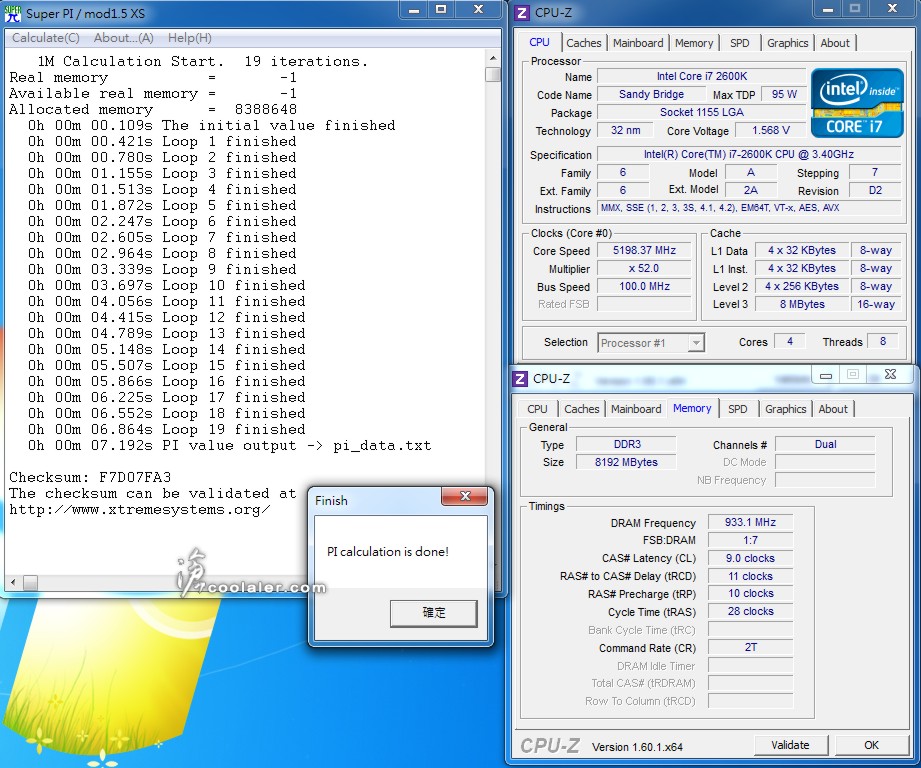Click the "PI calculation is done!" message
The height and width of the screenshot is (768, 921).
388,552
